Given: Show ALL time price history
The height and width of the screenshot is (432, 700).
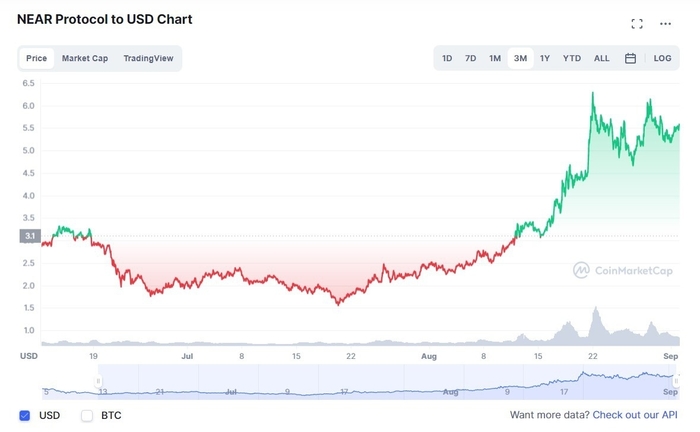Looking at the screenshot, I should point(601,58).
